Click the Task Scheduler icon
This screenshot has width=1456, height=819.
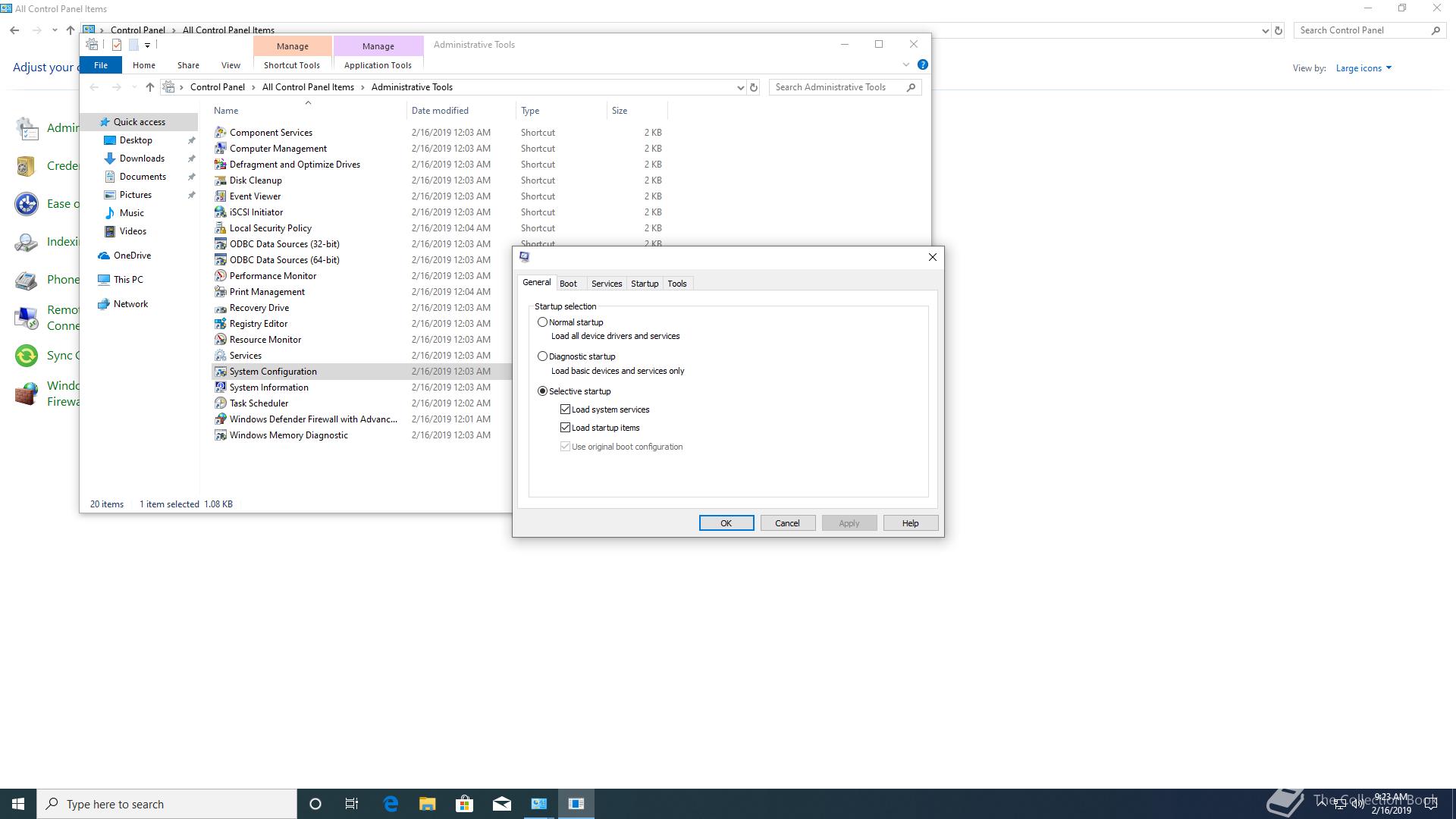[220, 403]
